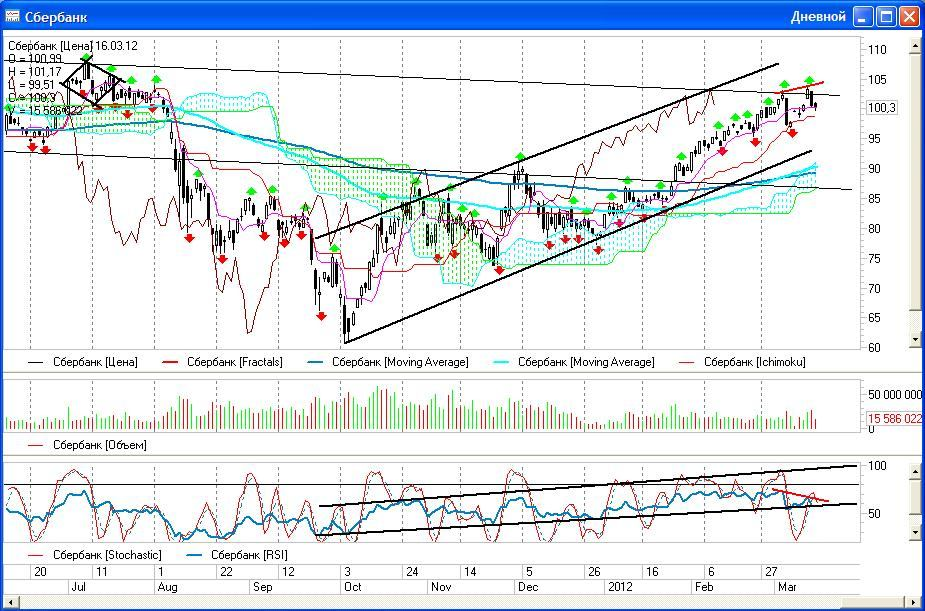Click the down arrow of the price scale scrollbar
The image size is (925, 611).
916,339
